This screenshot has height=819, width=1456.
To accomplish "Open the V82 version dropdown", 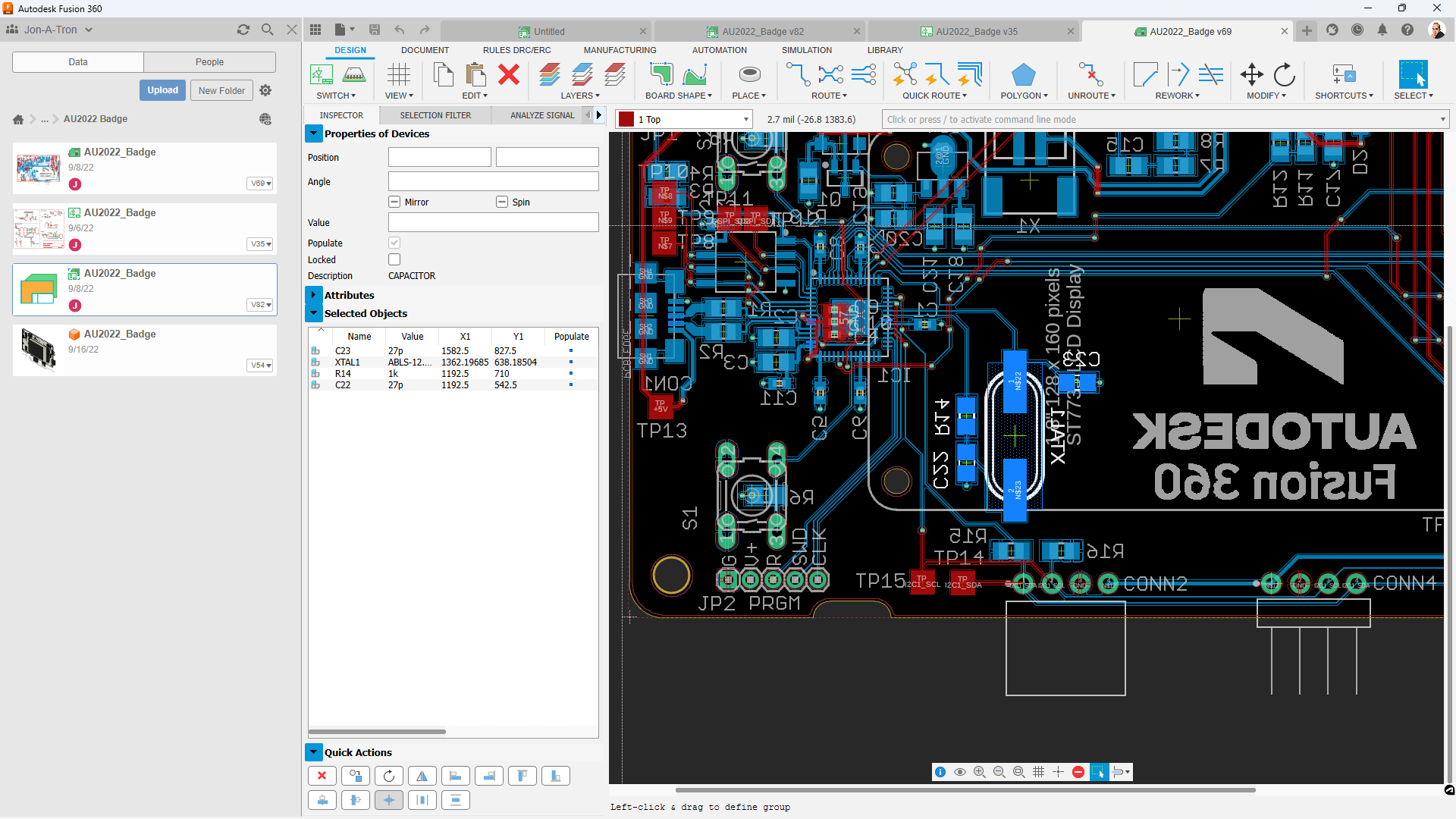I will (260, 305).
